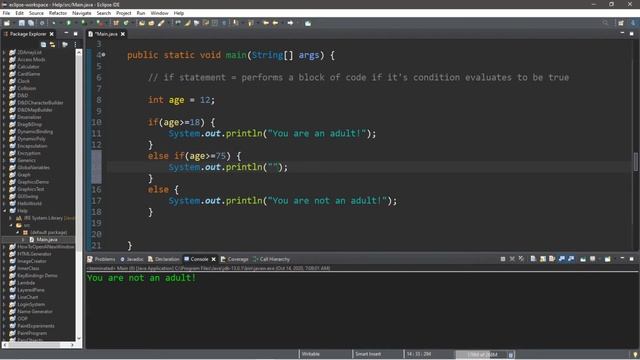The image size is (640, 360).
Task: Select Main.java in Package Explorer
Action: pyautogui.click(x=47, y=240)
